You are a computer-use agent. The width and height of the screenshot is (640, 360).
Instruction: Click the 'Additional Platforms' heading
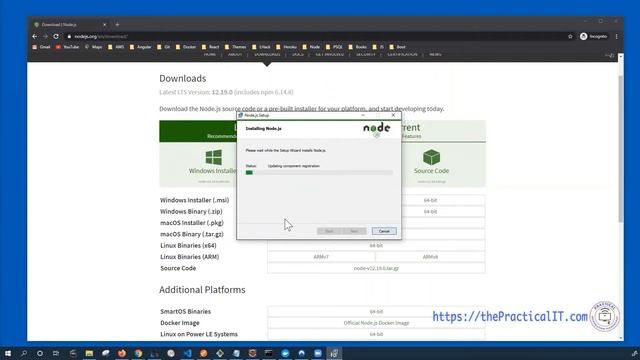pyautogui.click(x=202, y=290)
